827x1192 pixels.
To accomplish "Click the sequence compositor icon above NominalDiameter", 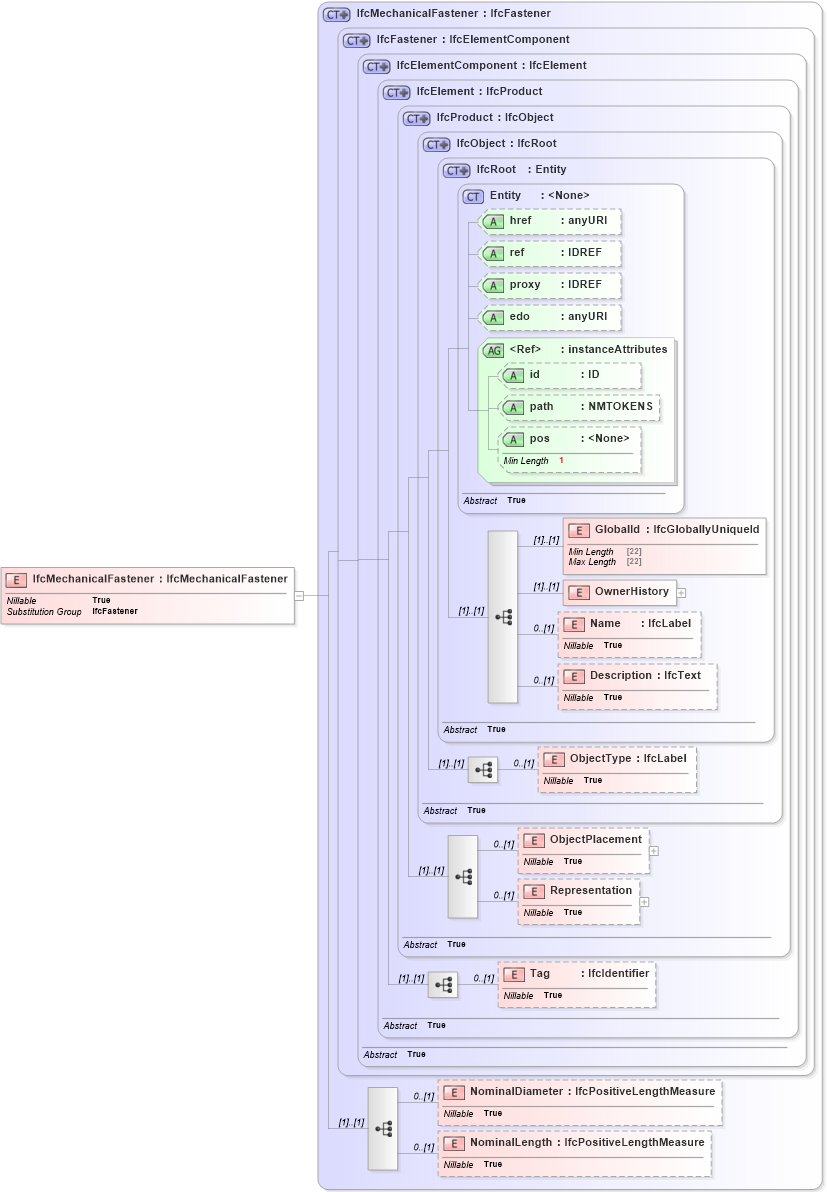I will pos(384,1127).
